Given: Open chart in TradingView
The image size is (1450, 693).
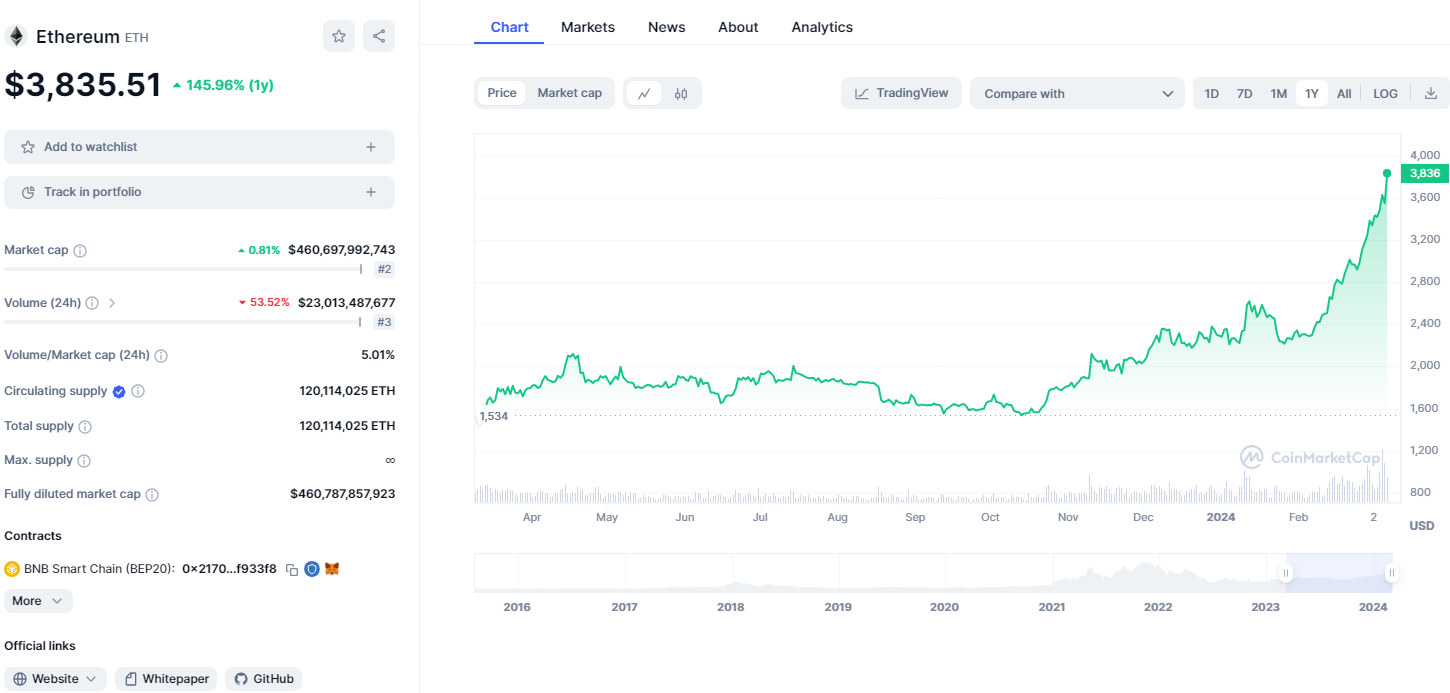Looking at the screenshot, I should [901, 93].
